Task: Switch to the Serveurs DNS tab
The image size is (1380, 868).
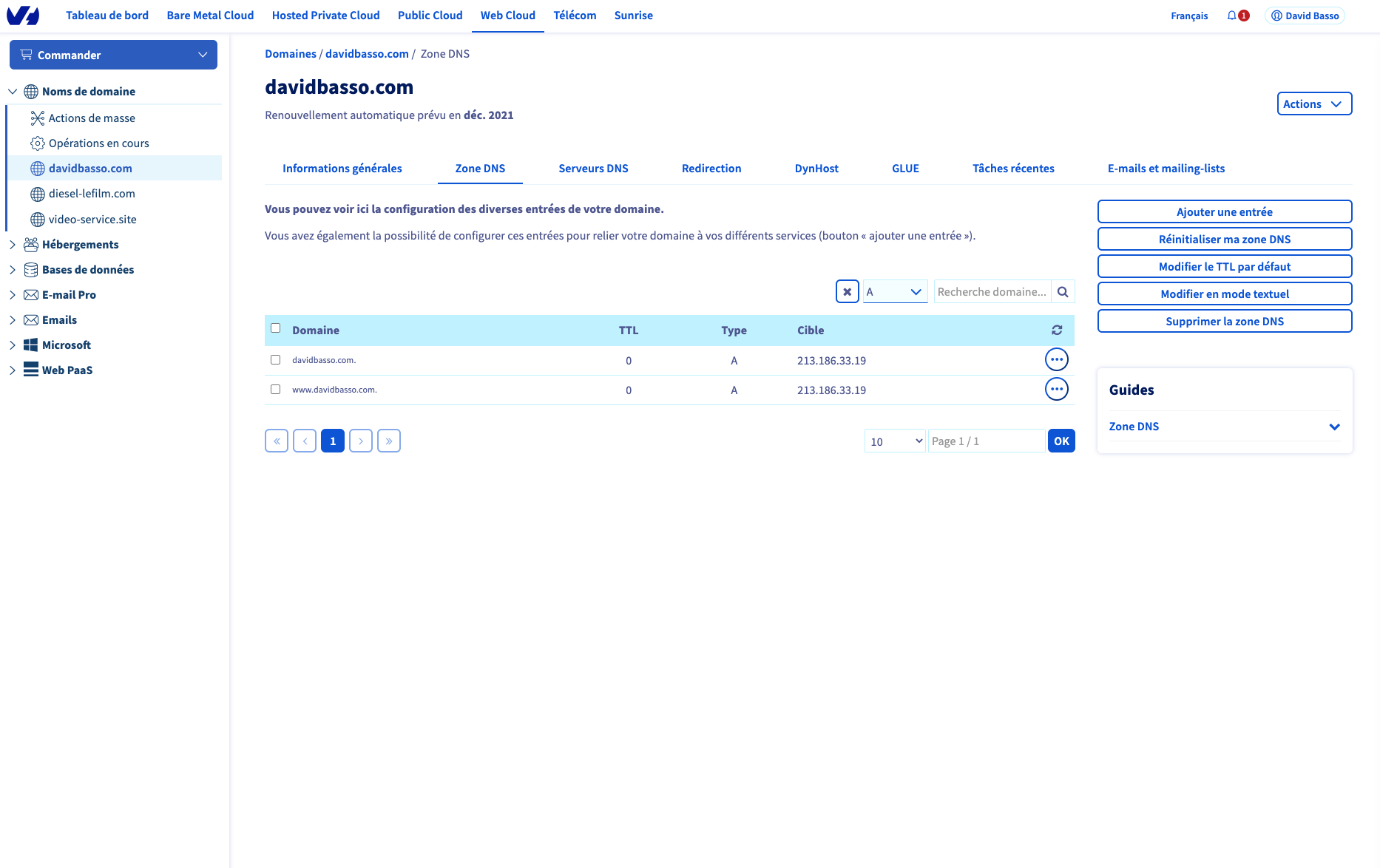Action: click(593, 169)
